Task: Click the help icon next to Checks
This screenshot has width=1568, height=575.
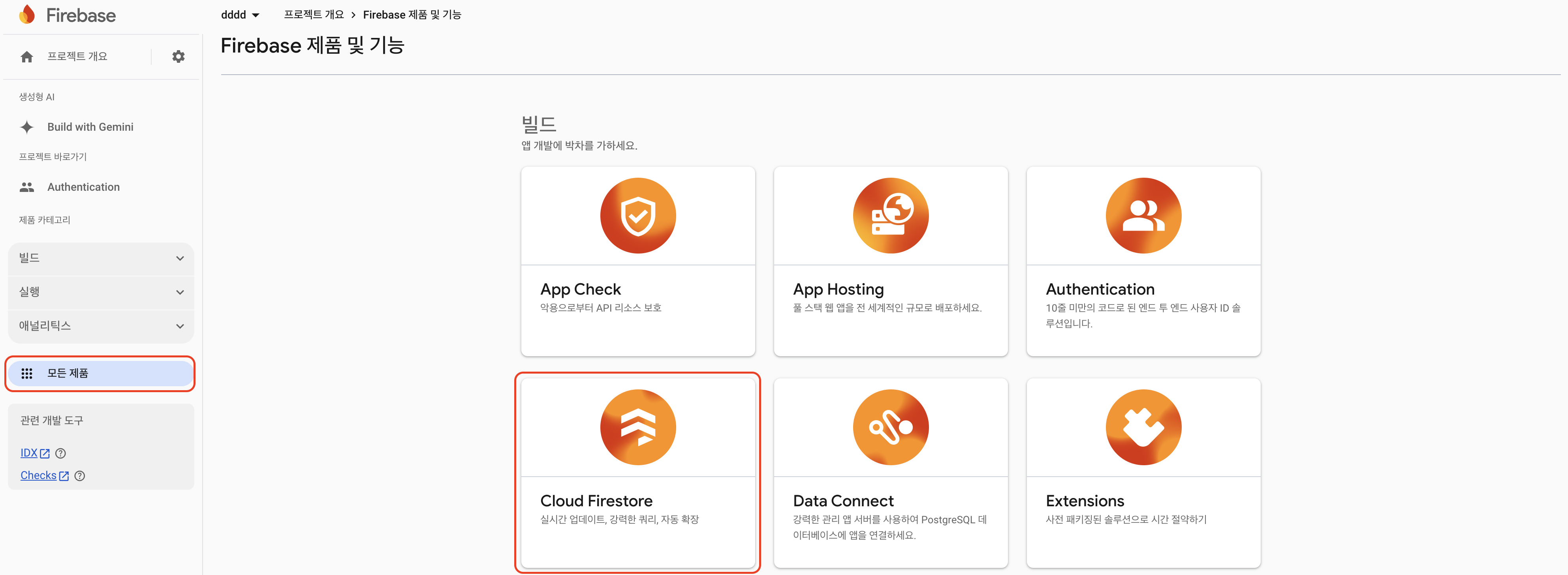Action: [80, 476]
